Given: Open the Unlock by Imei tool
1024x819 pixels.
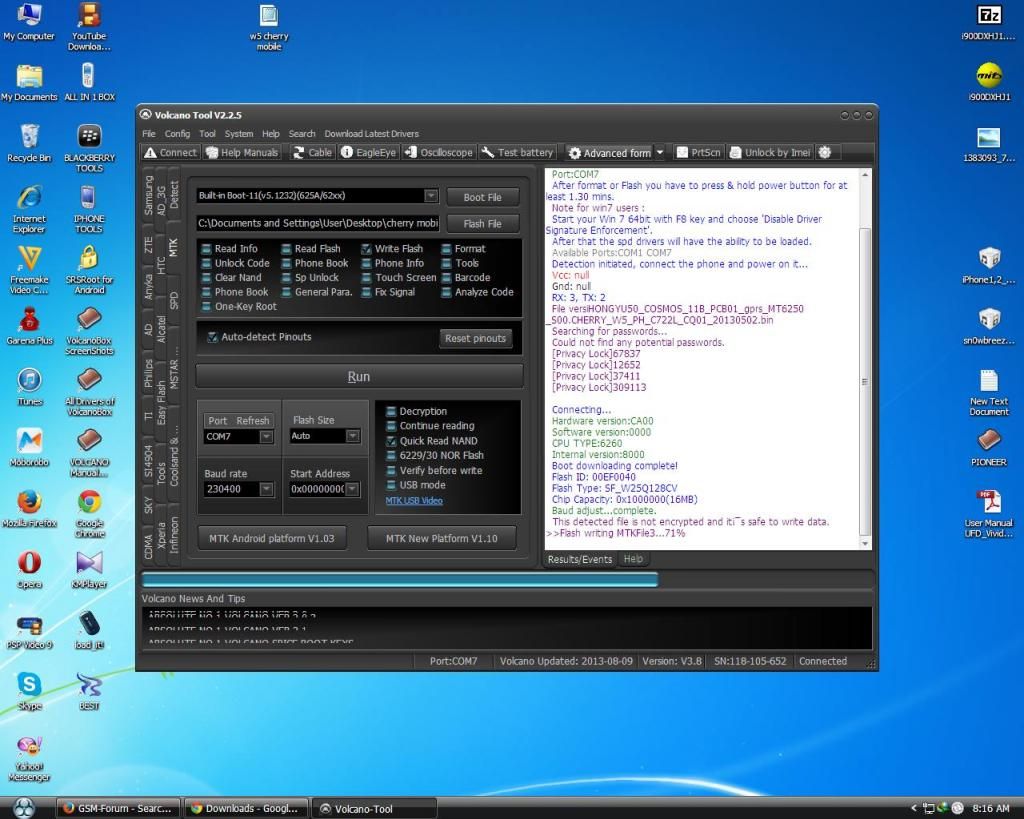Looking at the screenshot, I should [770, 153].
